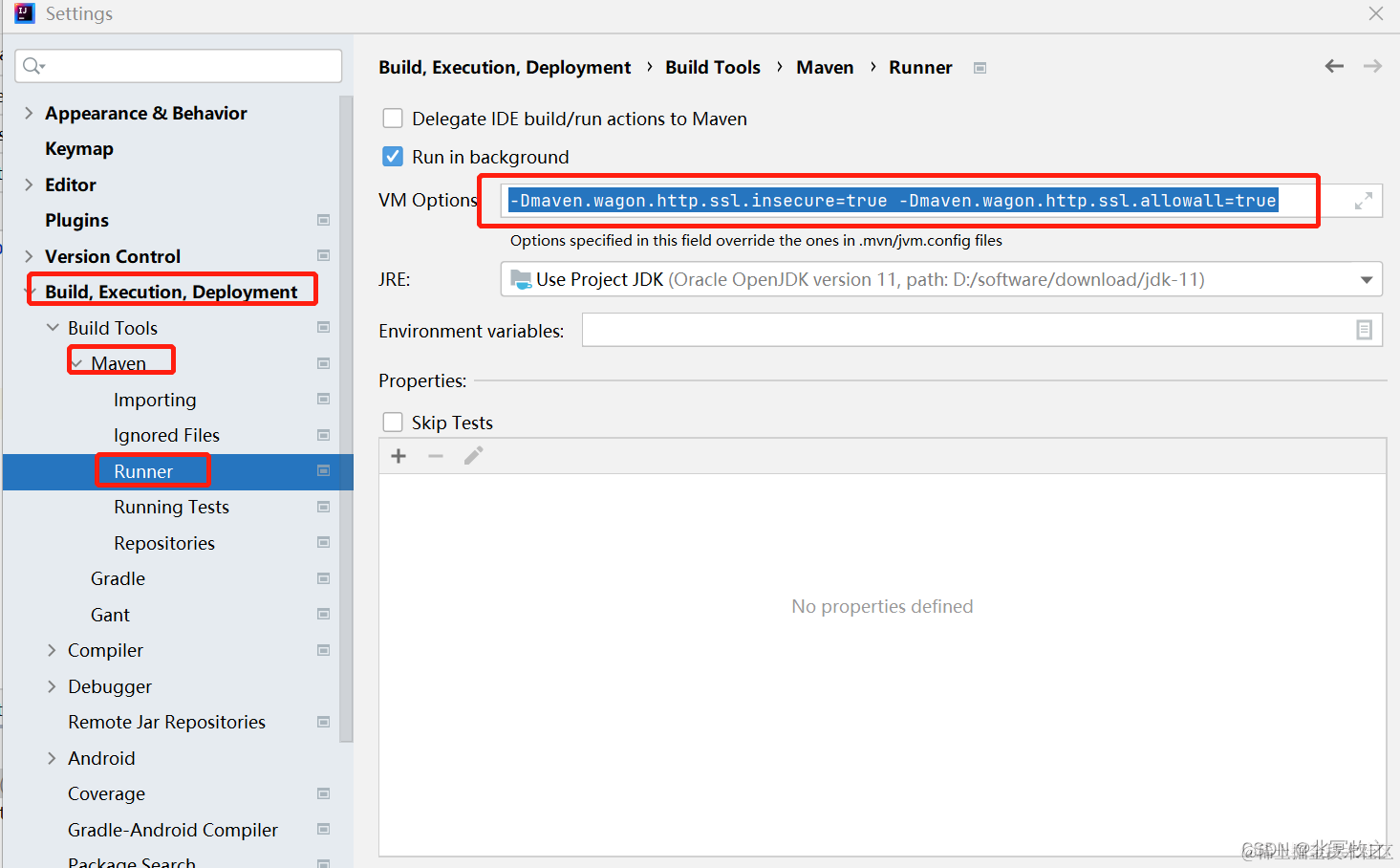Image resolution: width=1400 pixels, height=868 pixels.
Task: Click project icon next to Running Tests
Action: pos(323,507)
